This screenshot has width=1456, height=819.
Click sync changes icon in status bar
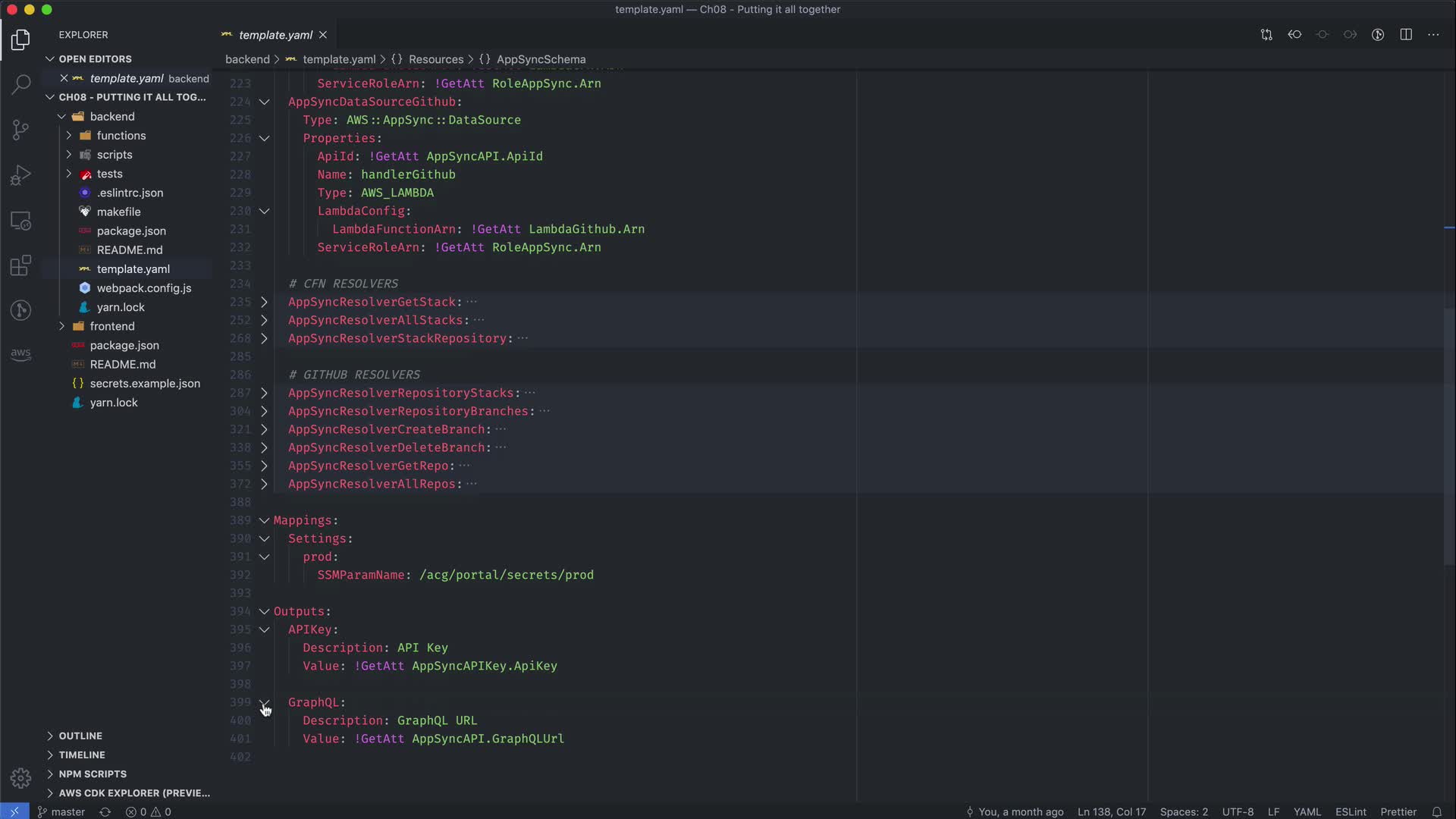tap(105, 811)
